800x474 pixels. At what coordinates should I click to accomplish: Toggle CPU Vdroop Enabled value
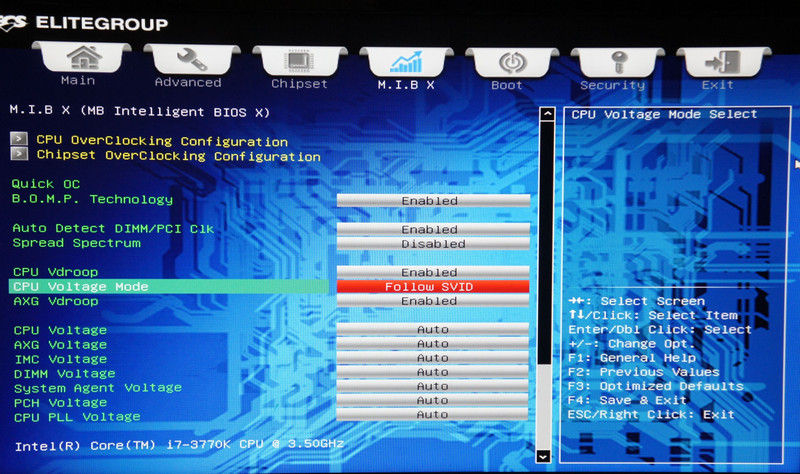click(x=432, y=272)
